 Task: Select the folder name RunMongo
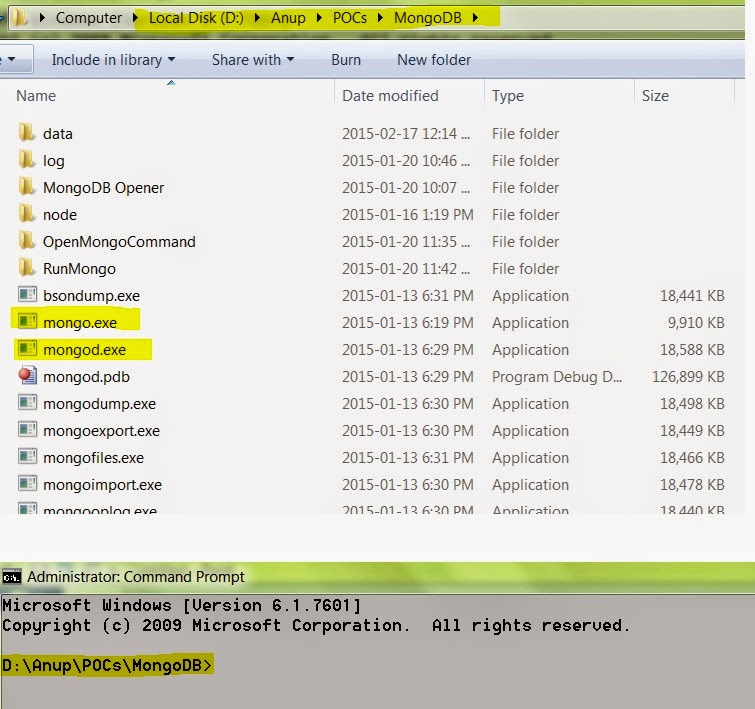[x=79, y=268]
